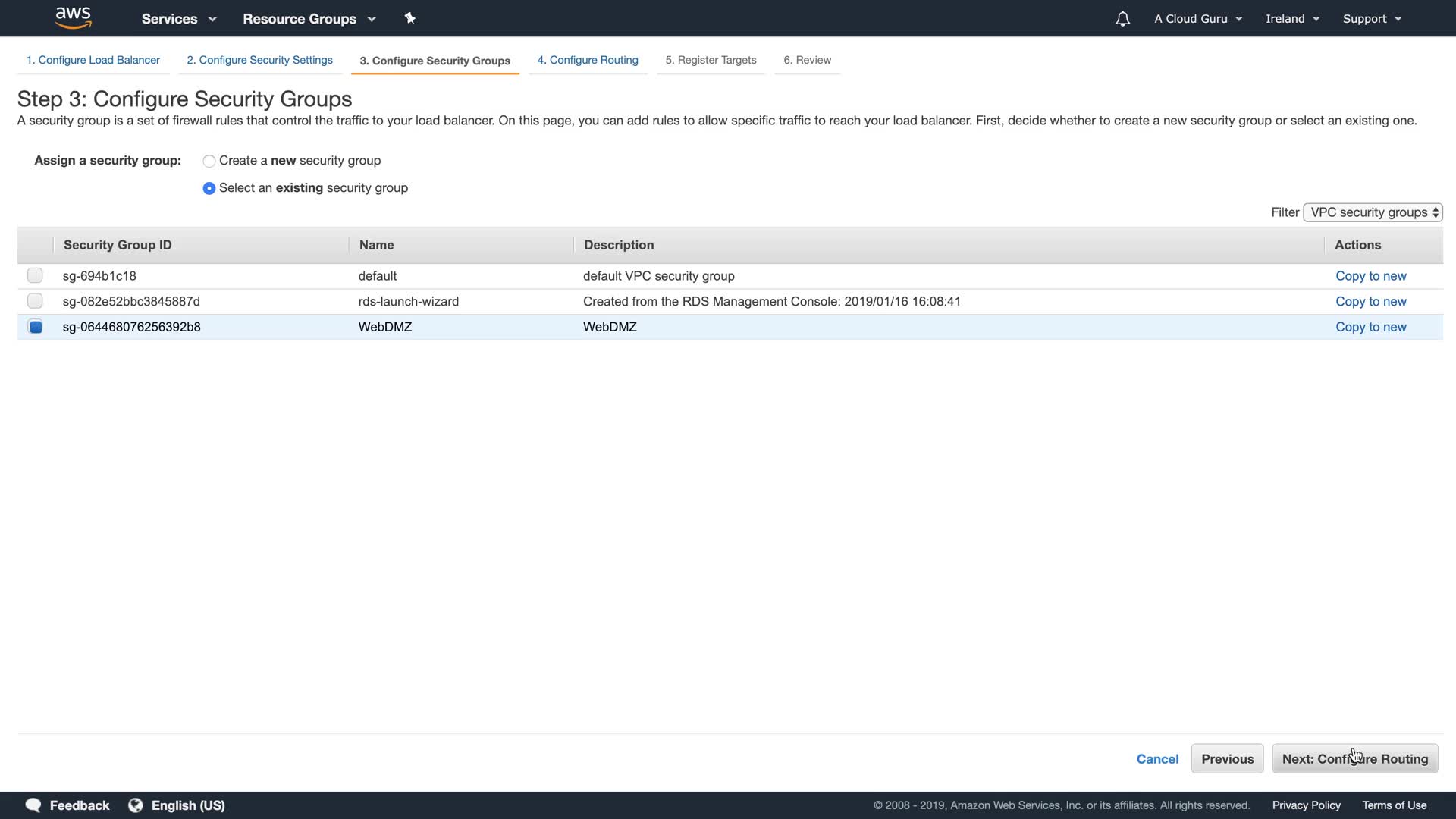The width and height of the screenshot is (1456, 819).
Task: Check the rds-launch-wizard security group checkbox
Action: tap(35, 301)
